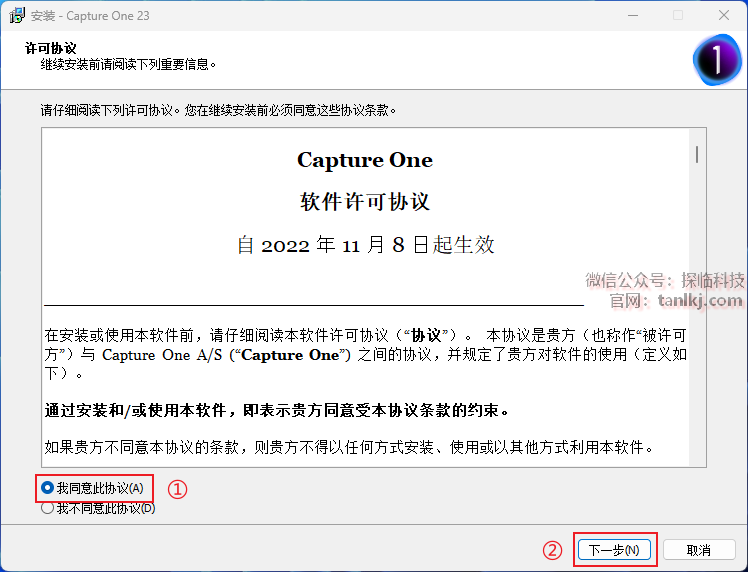This screenshot has width=748, height=572.
Task: Click the paragraph starting 如果贵方不同意本协议
Action: coord(349,447)
